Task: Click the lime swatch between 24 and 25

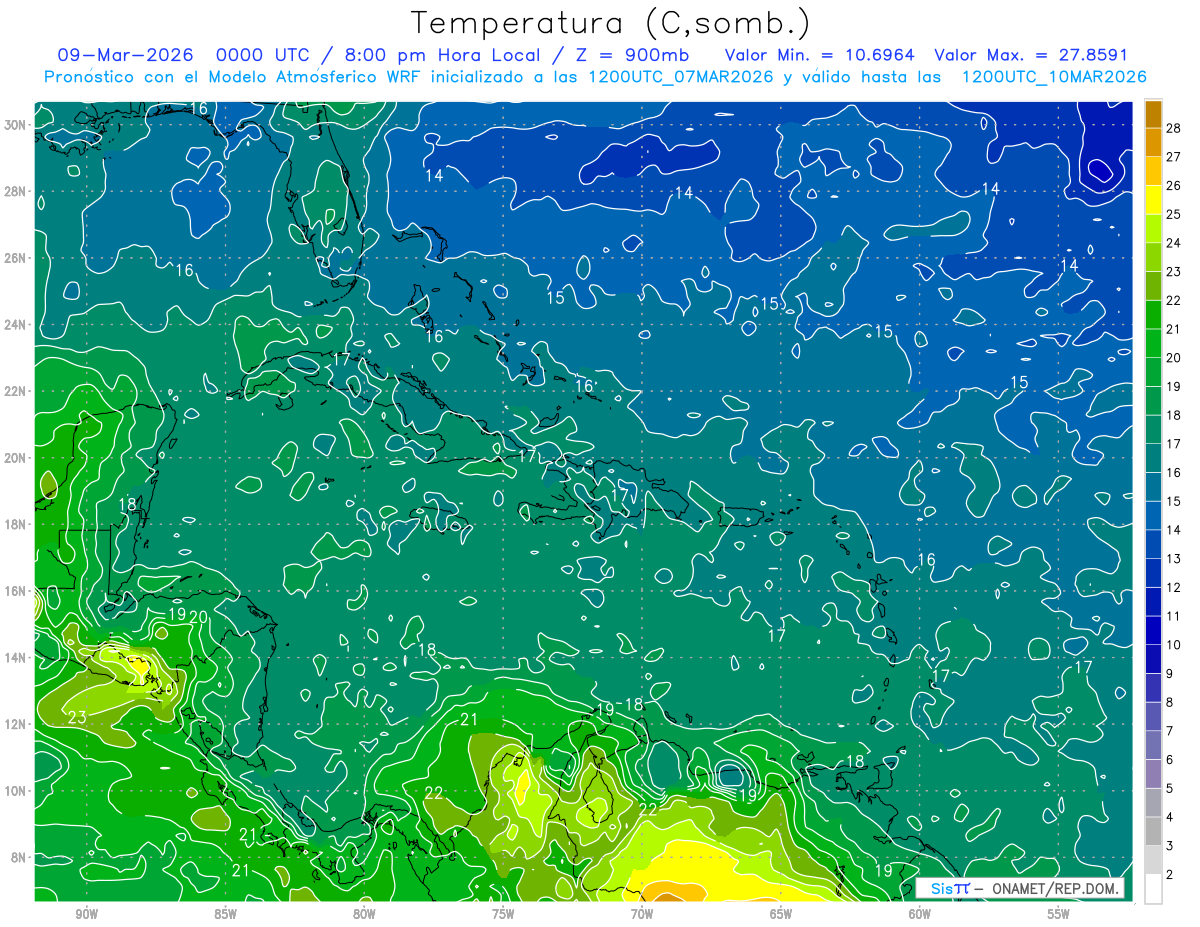Action: (x=1153, y=229)
